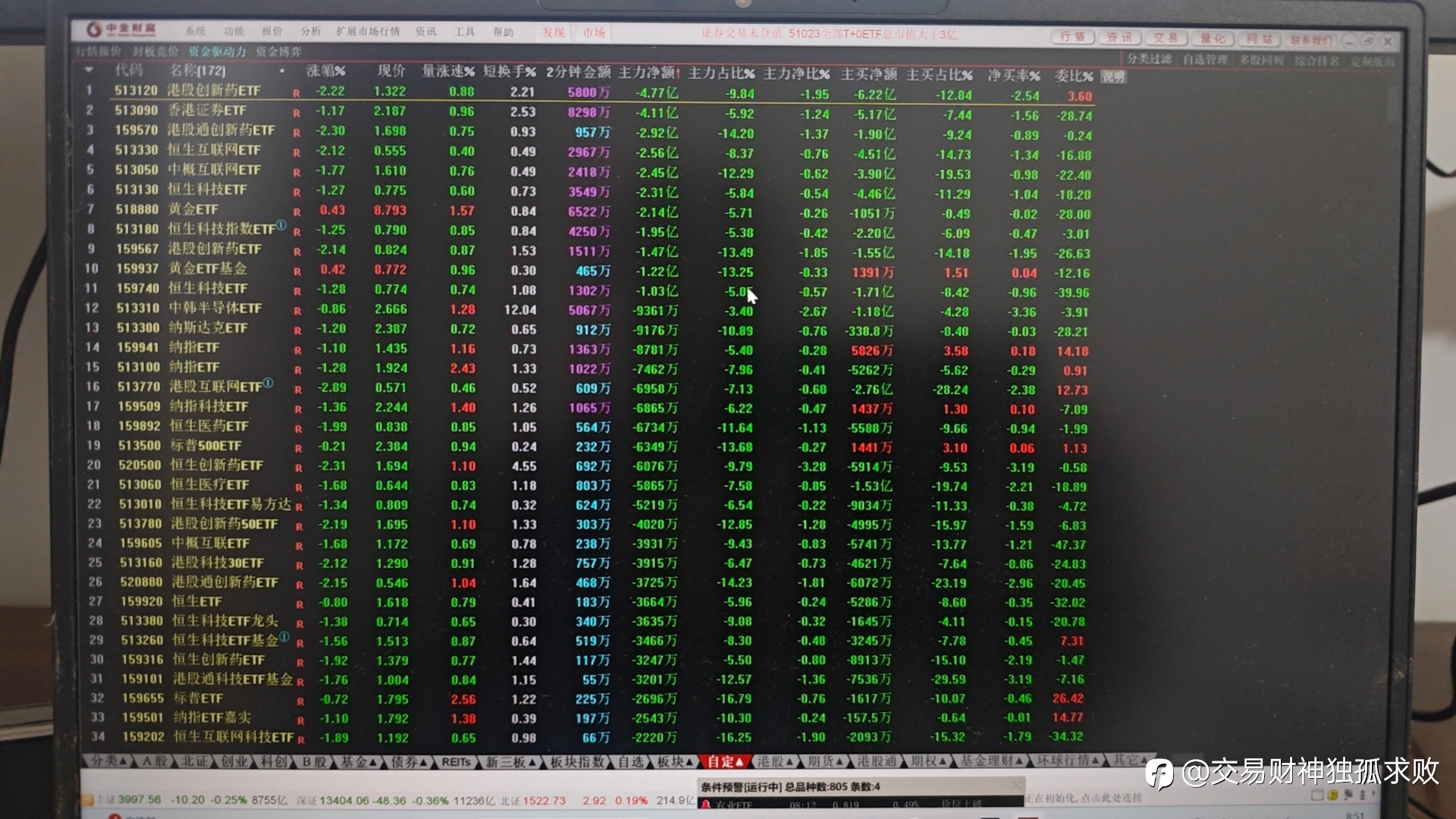Click the R marker beside 港股创新药ETF row 1

point(297,93)
